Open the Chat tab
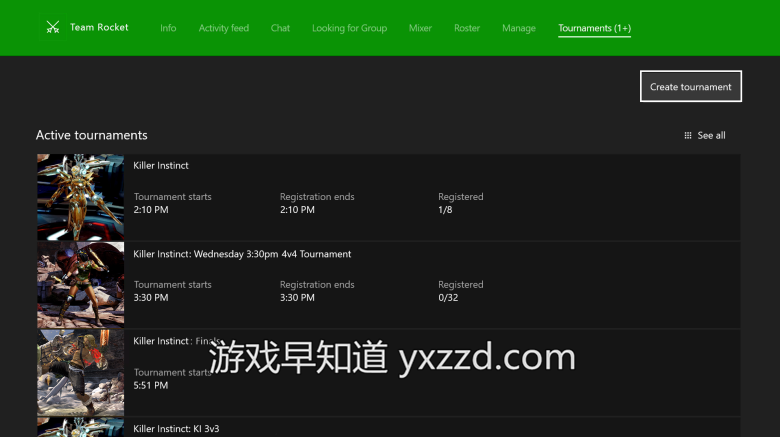This screenshot has height=437, width=780. click(280, 28)
